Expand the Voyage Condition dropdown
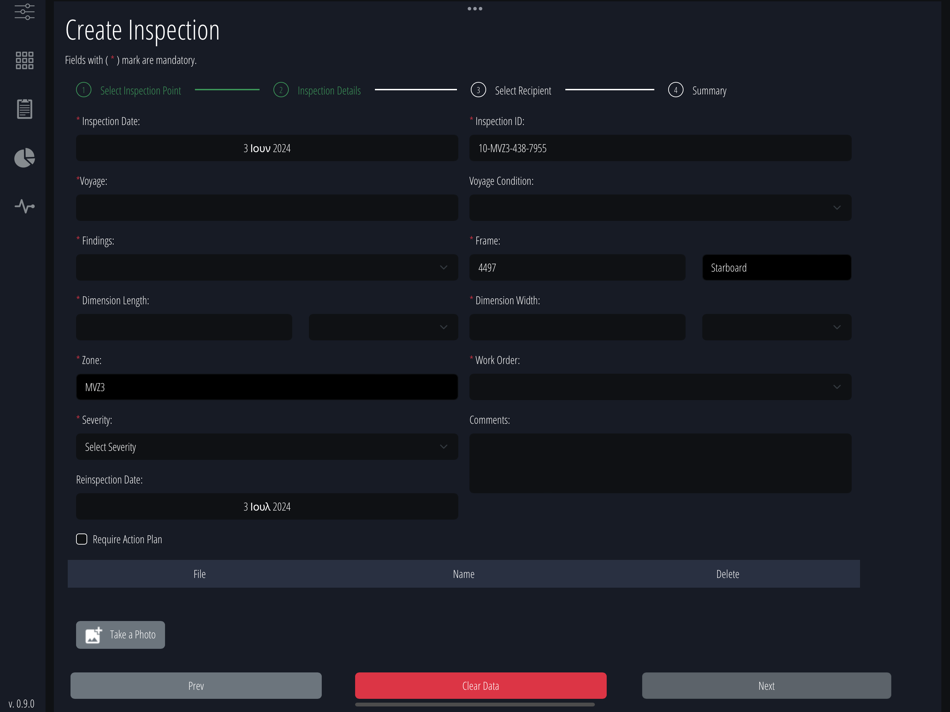The width and height of the screenshot is (950, 712). click(x=660, y=207)
